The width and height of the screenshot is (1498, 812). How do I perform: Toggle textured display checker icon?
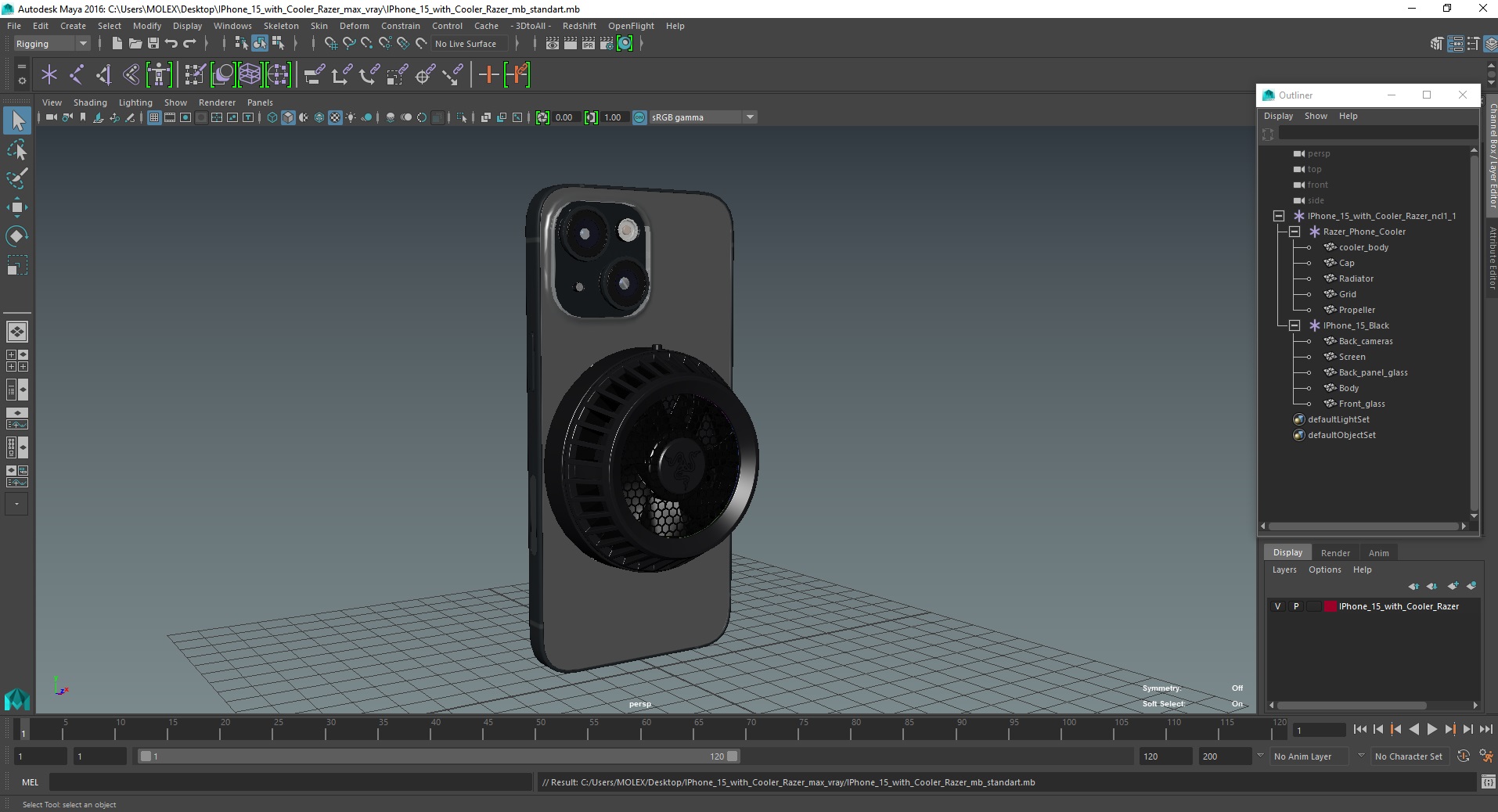[x=335, y=117]
